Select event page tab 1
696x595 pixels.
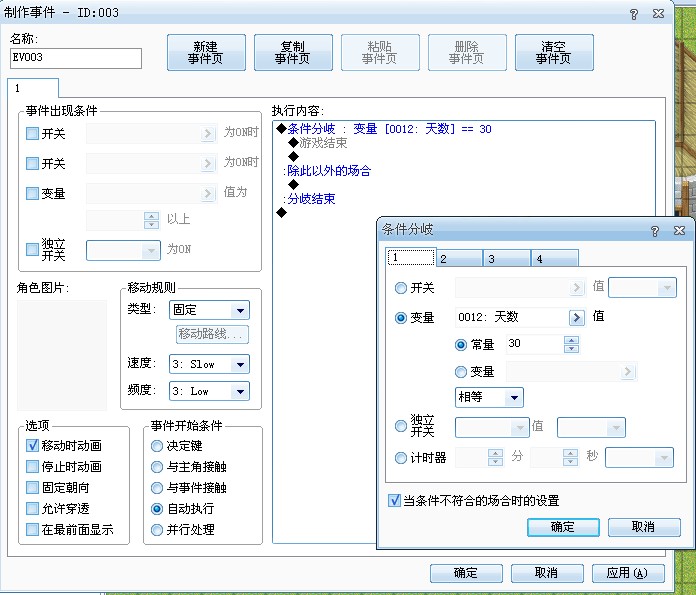click(33, 88)
